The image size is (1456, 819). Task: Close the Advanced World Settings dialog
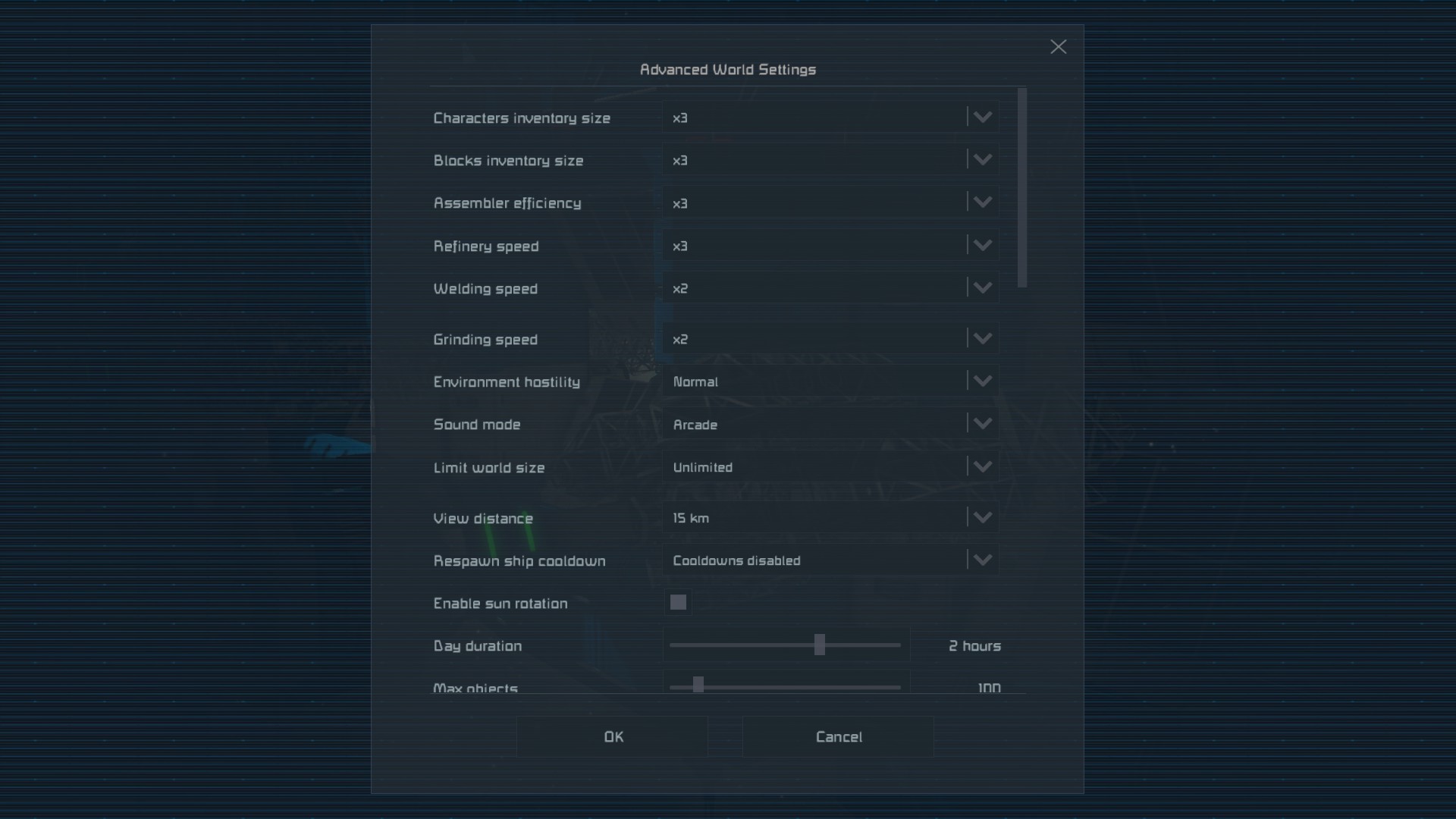coord(1058,47)
